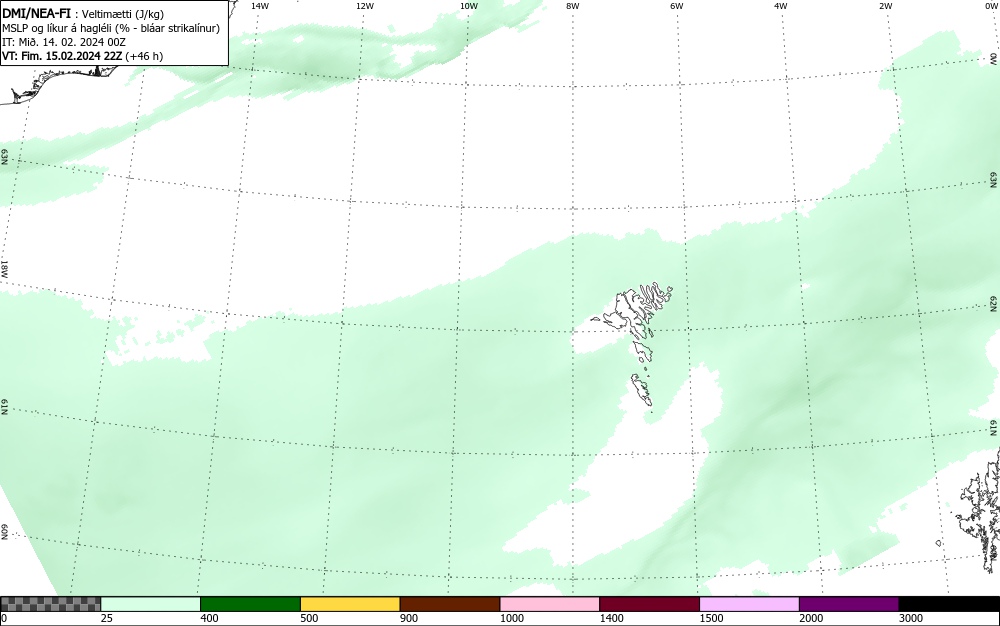Click legend value '2000'
This screenshot has width=1000, height=626.
click(811, 618)
